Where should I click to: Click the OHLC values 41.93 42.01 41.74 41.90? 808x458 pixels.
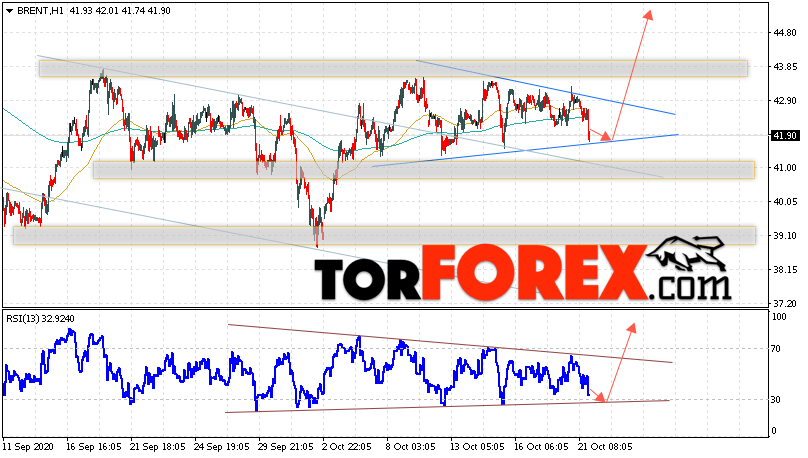point(120,11)
